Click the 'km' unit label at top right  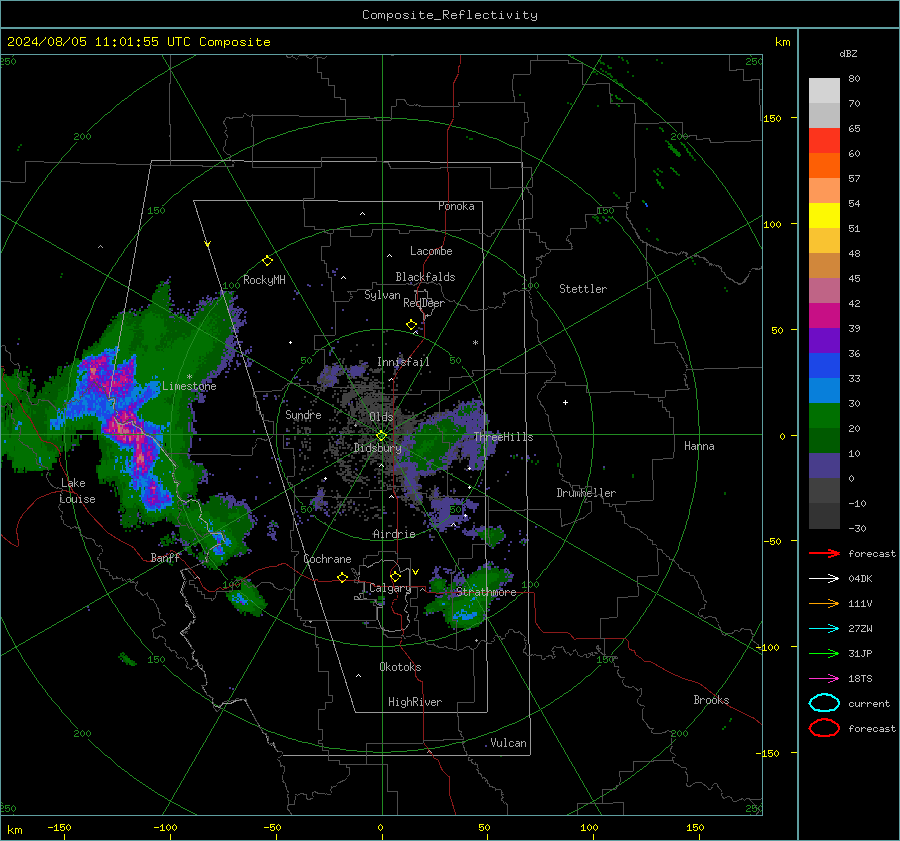782,42
